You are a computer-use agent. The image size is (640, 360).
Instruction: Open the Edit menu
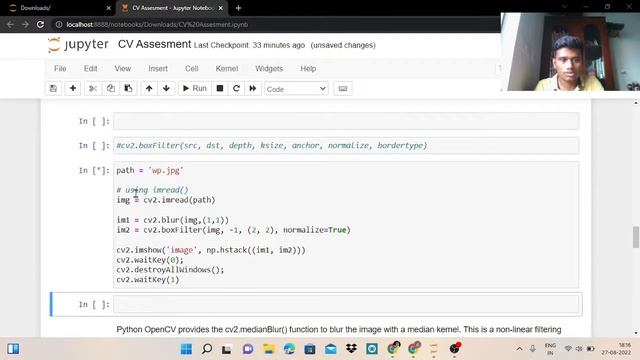[x=90, y=69]
